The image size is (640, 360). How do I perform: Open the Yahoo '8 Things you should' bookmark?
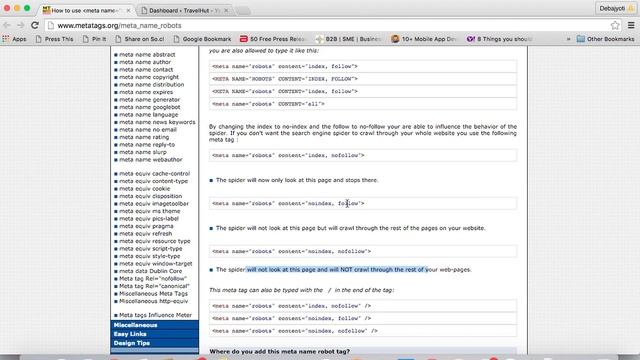pyautogui.click(x=499, y=39)
